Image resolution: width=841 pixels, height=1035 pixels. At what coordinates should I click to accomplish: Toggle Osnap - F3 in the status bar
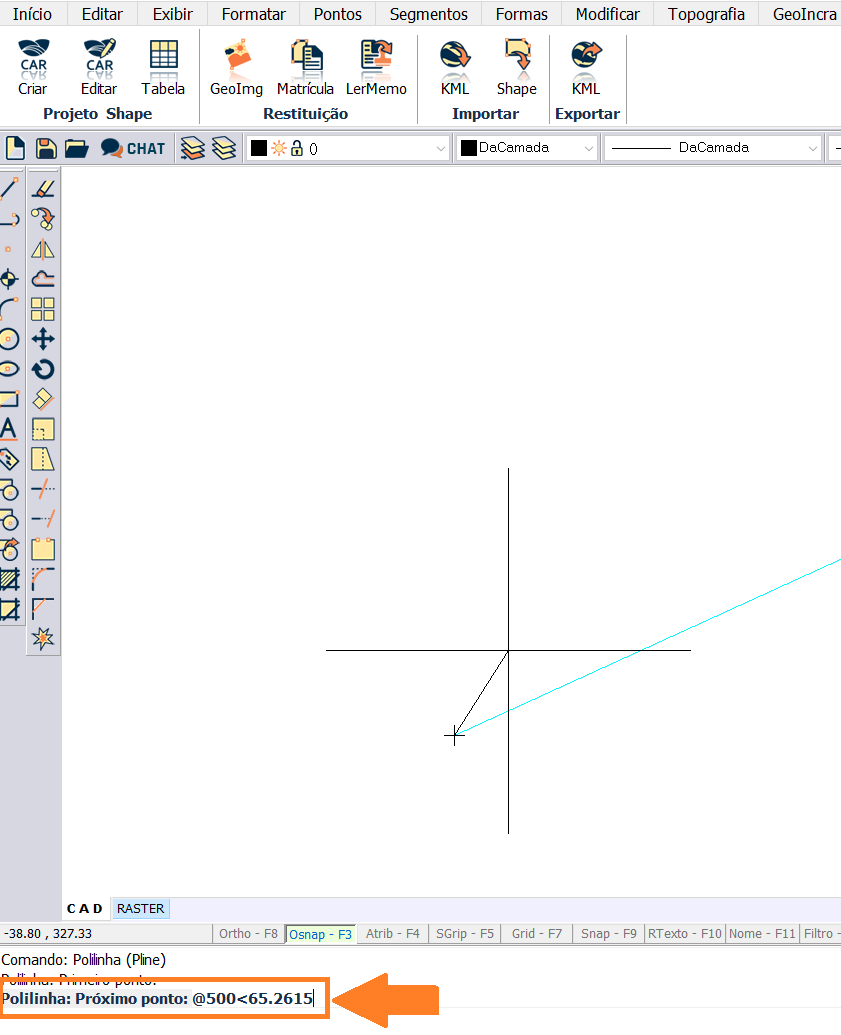tap(320, 934)
